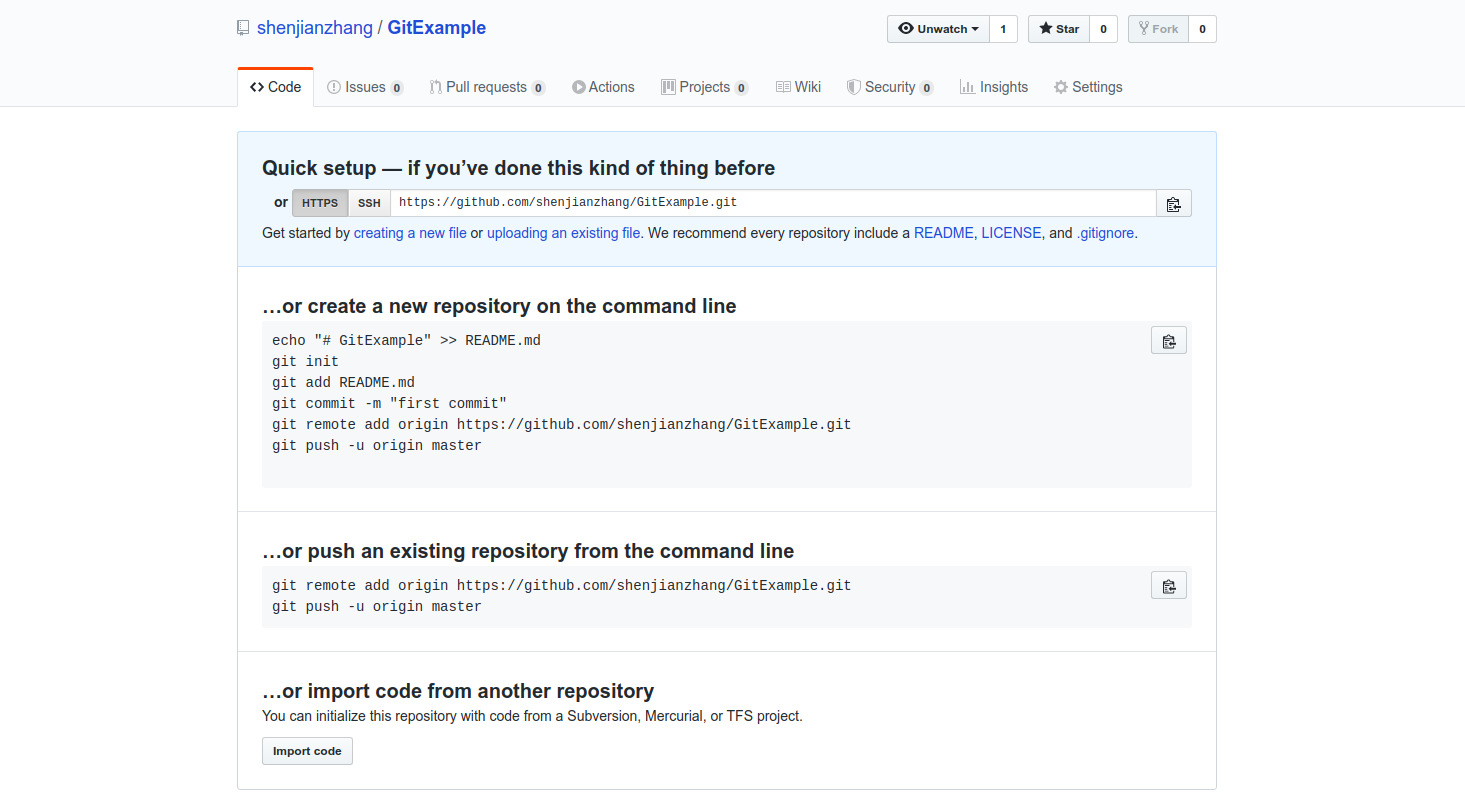Image resolution: width=1465 pixels, height=799 pixels.
Task: Click the 'git commit -m "first commit"' line
Action: coord(389,404)
